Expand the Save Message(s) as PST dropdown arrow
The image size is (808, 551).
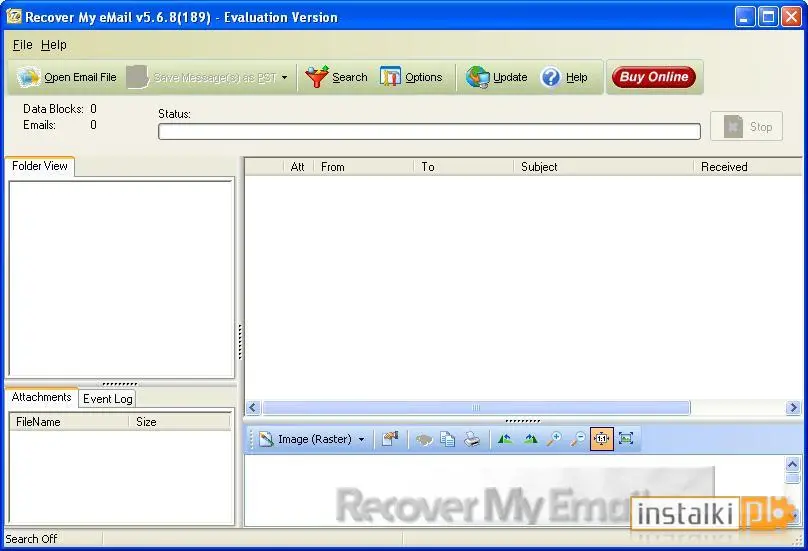coord(284,77)
